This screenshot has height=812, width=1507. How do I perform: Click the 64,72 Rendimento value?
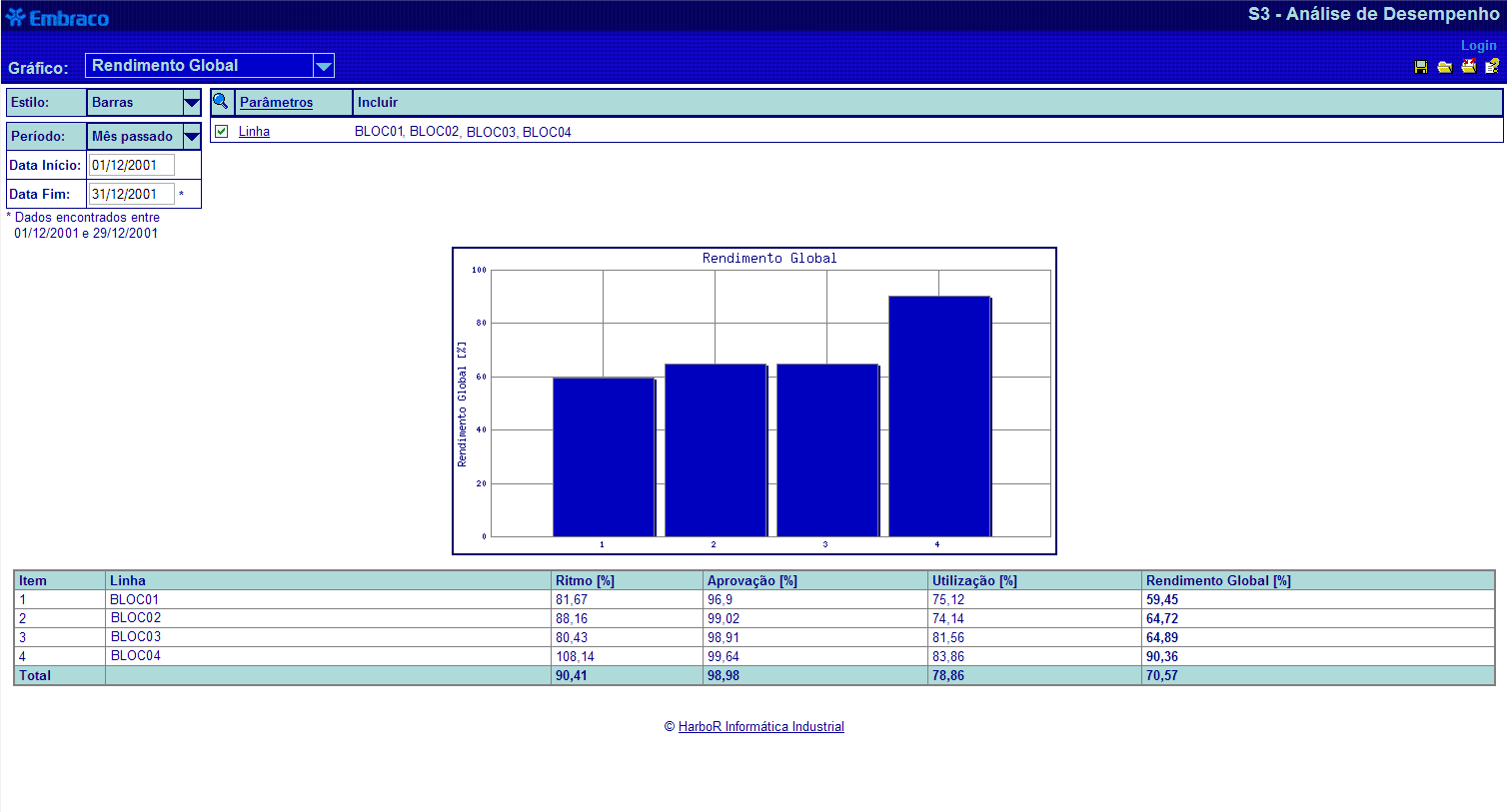(1162, 618)
